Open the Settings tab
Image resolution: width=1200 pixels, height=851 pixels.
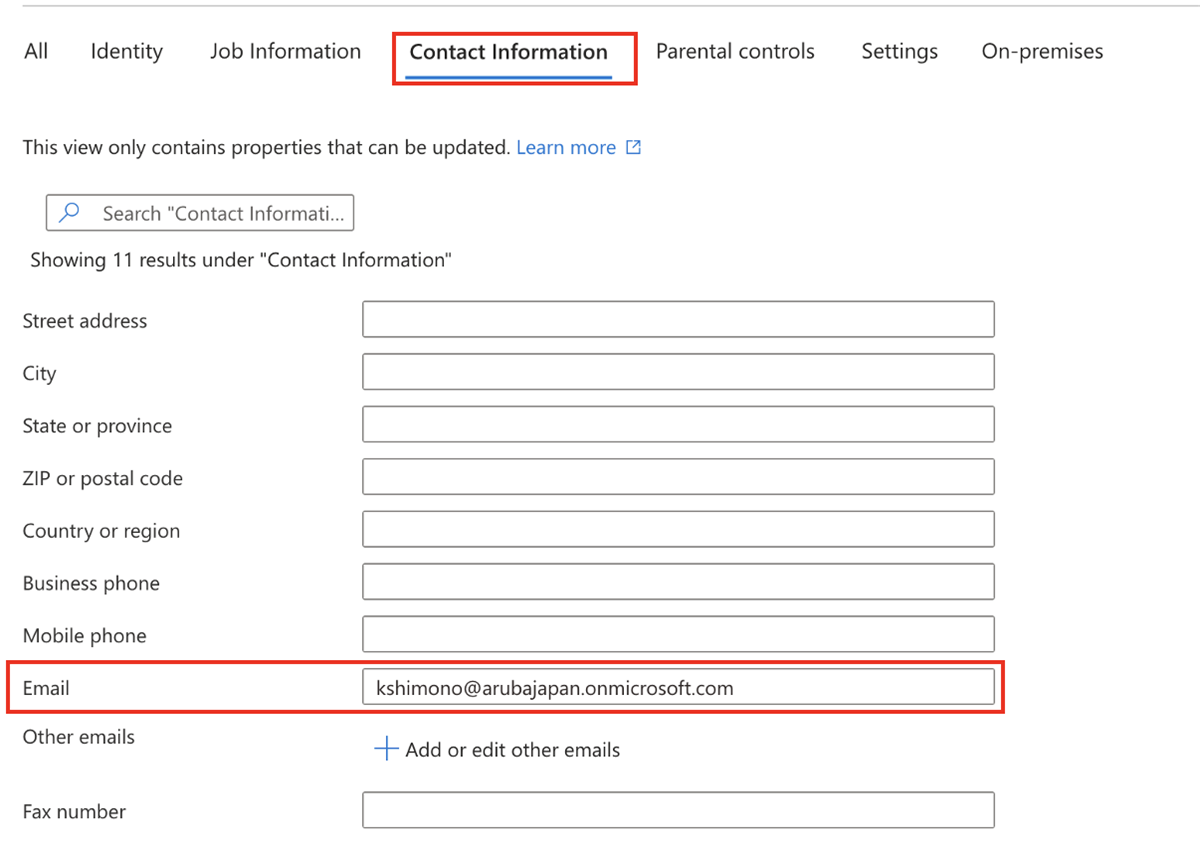point(899,51)
